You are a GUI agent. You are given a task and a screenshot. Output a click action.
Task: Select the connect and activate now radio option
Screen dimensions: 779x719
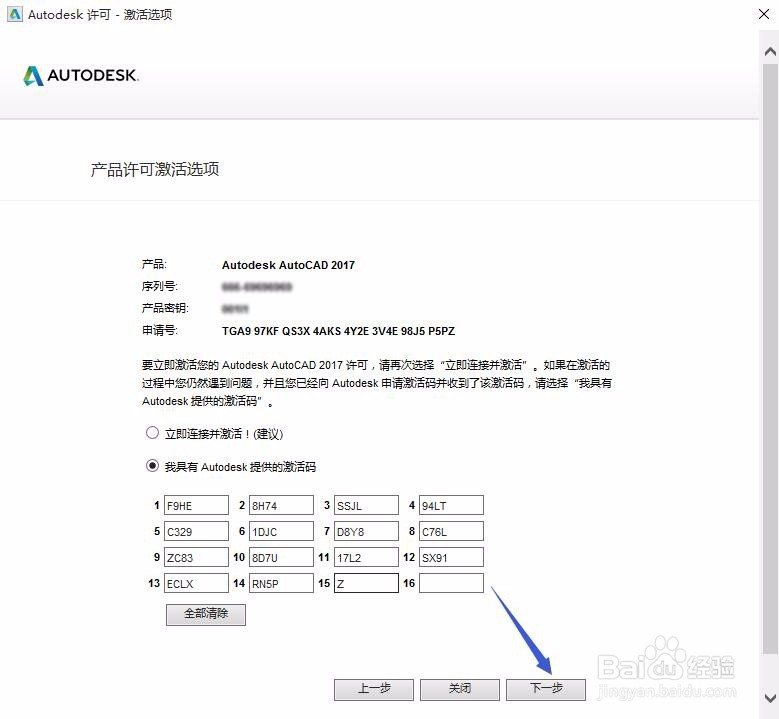(152, 433)
